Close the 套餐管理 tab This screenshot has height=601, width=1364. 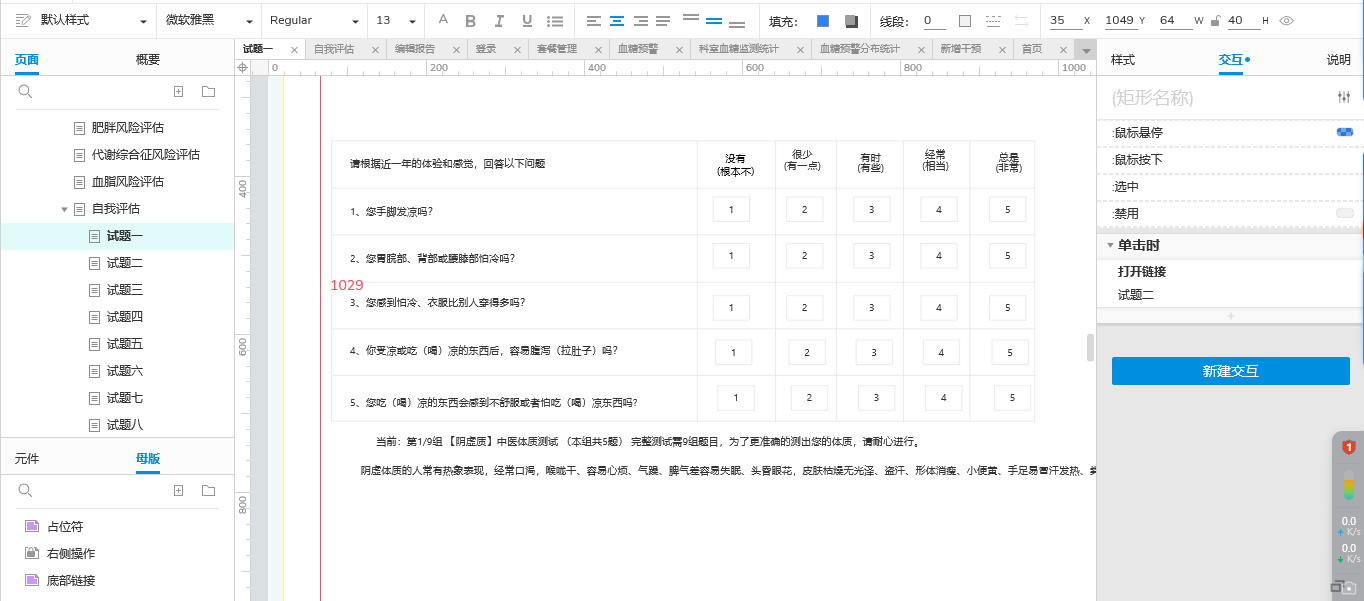[x=598, y=50]
